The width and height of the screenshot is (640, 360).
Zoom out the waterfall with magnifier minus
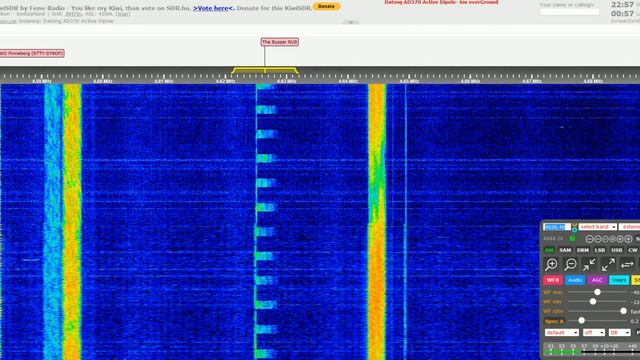(570, 264)
